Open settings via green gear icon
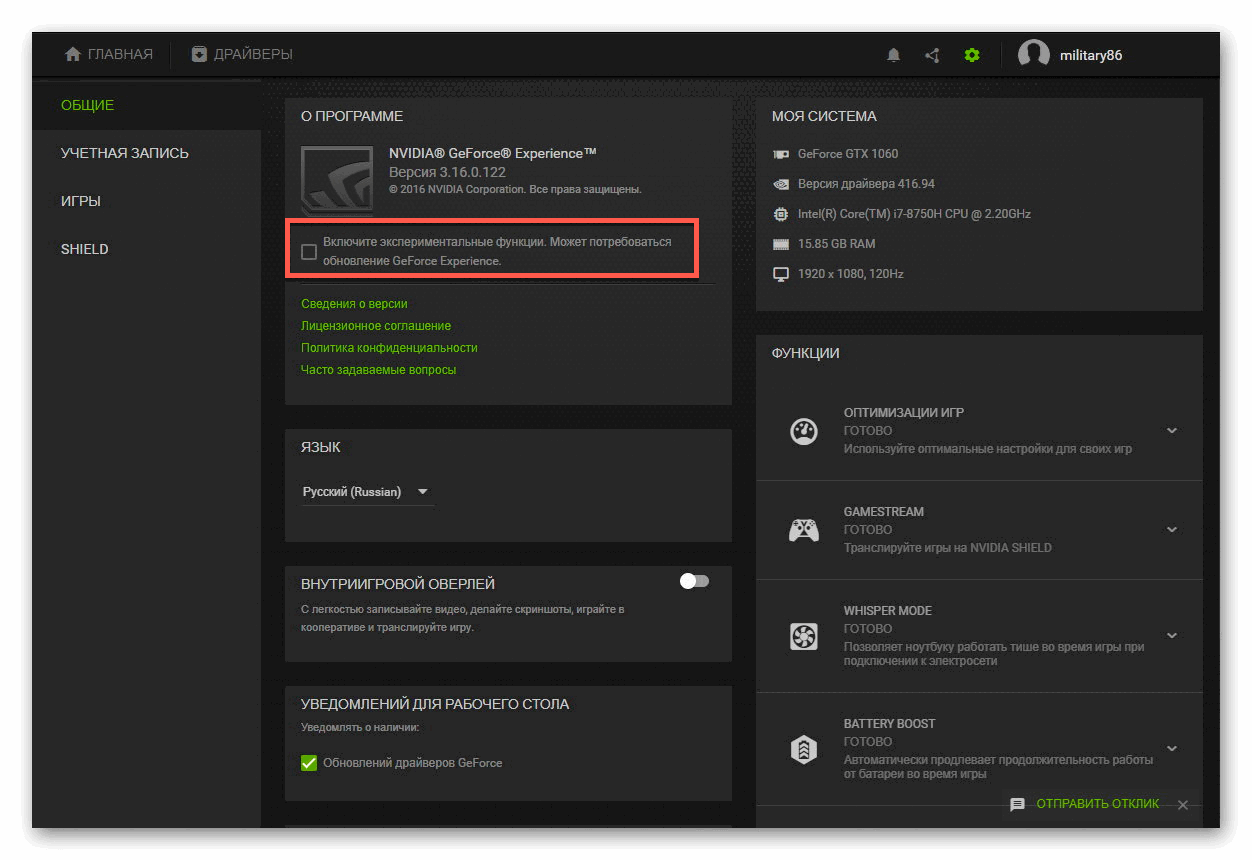The height and width of the screenshot is (860, 1252). (x=972, y=56)
